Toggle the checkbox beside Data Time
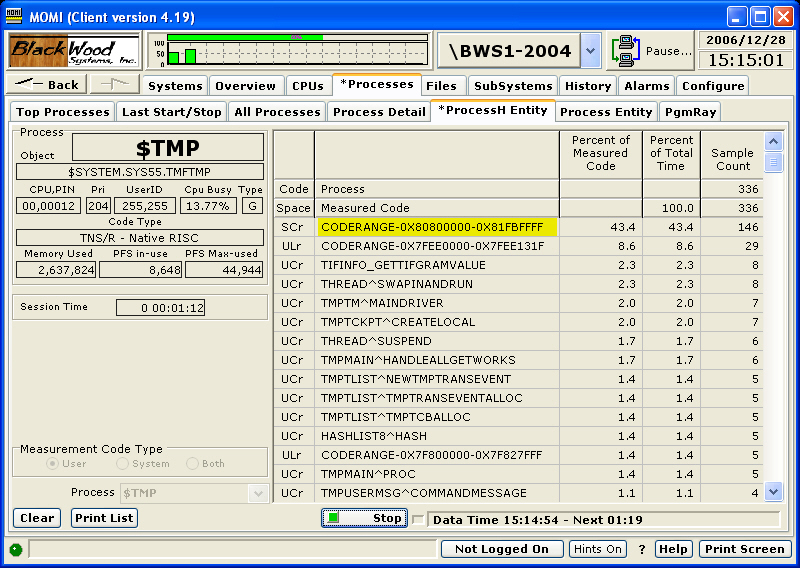Viewport: 800px width, 568px height. (x=418, y=520)
